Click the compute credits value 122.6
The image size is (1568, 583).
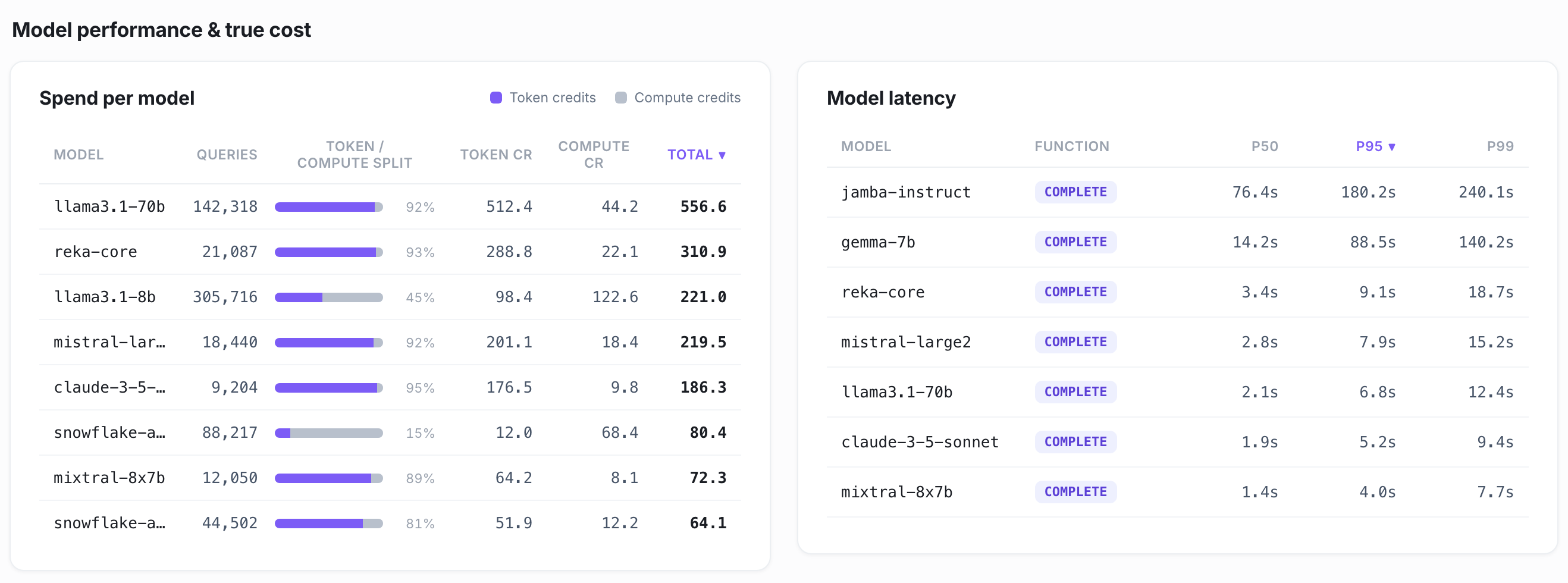[x=616, y=297]
